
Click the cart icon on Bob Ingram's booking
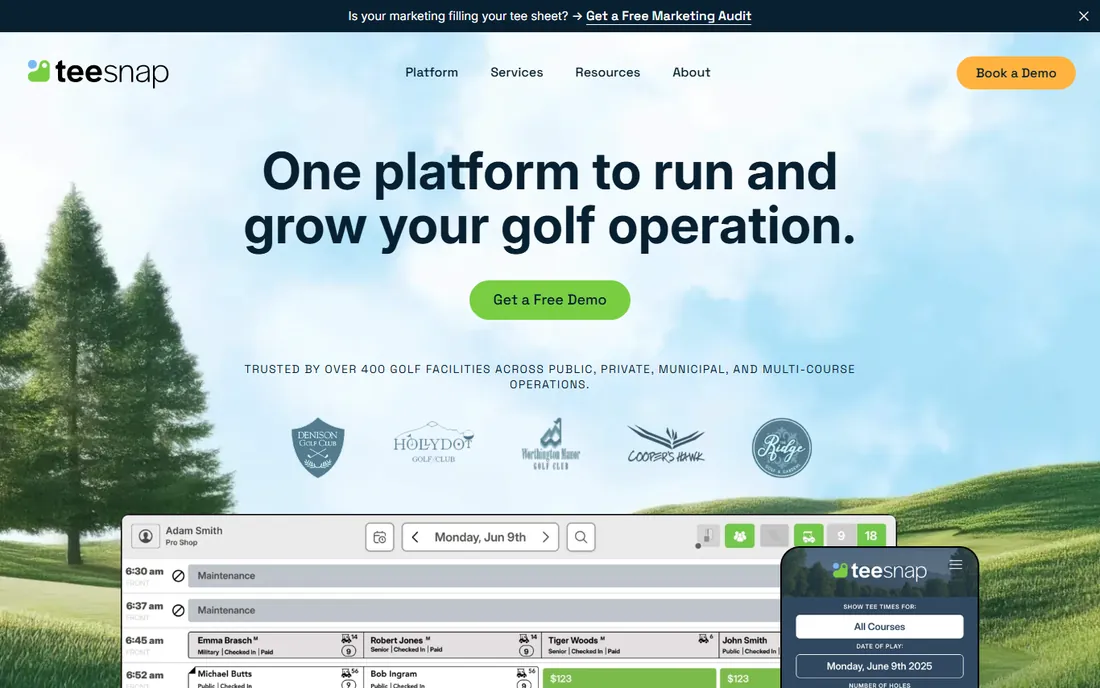pos(523,673)
